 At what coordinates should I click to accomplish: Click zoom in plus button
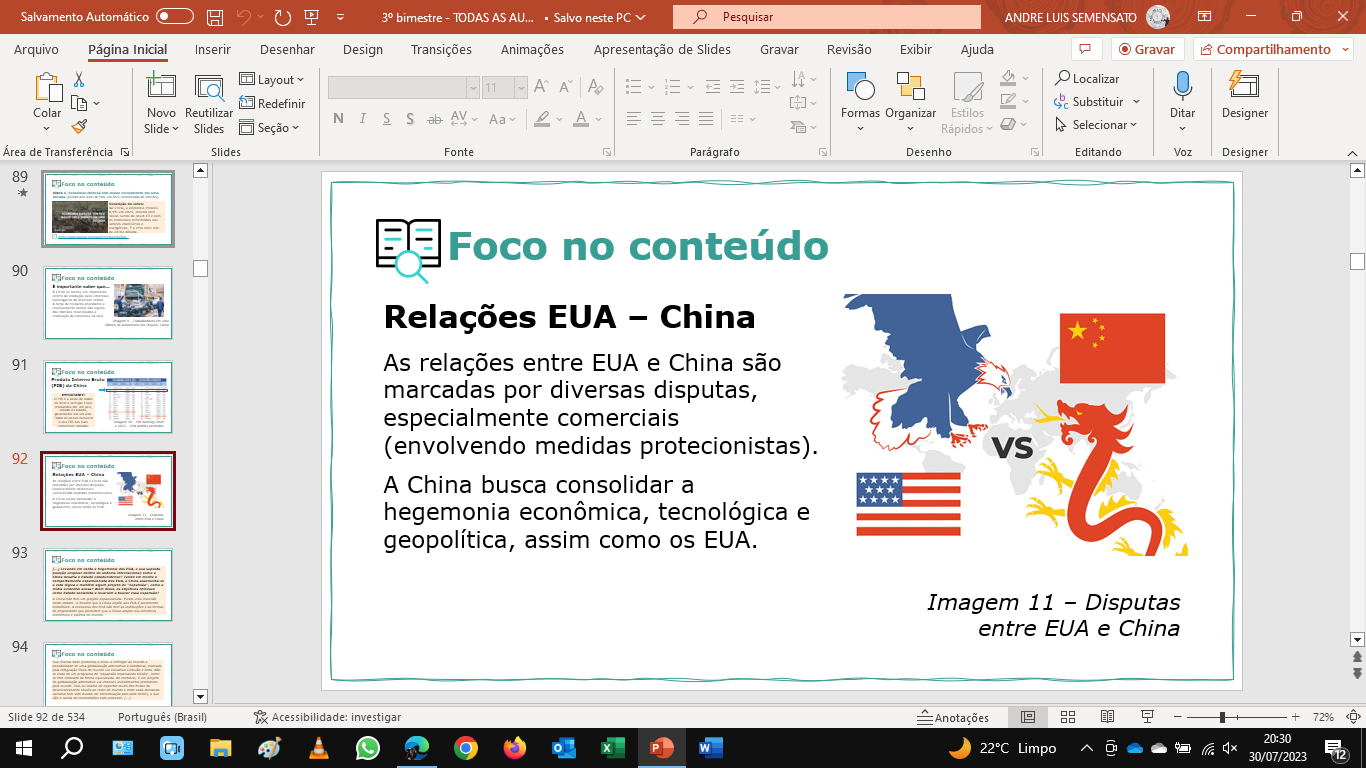1296,718
